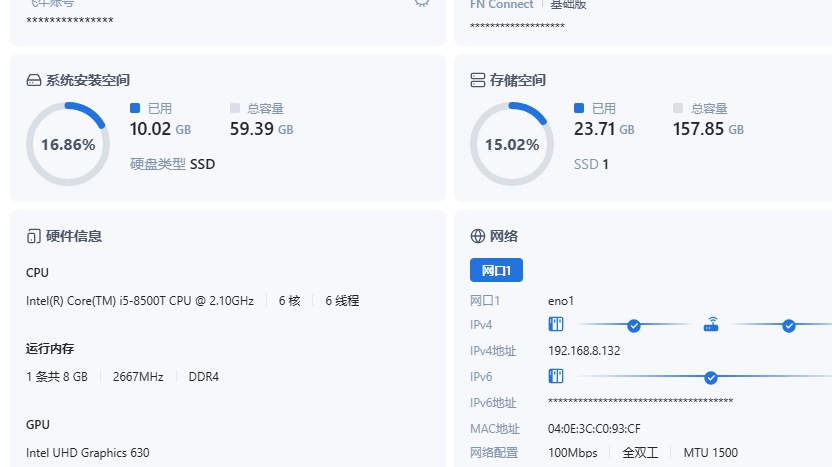Viewport: 832px width, 467px height.
Task: Click the FN Connect label
Action: pyautogui.click(x=501, y=4)
